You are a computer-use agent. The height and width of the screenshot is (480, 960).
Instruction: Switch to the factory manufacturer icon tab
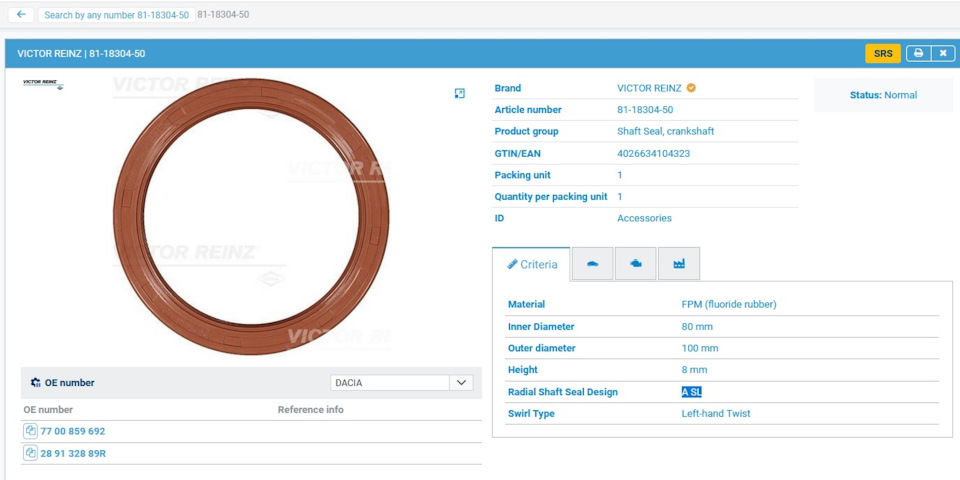coord(679,264)
